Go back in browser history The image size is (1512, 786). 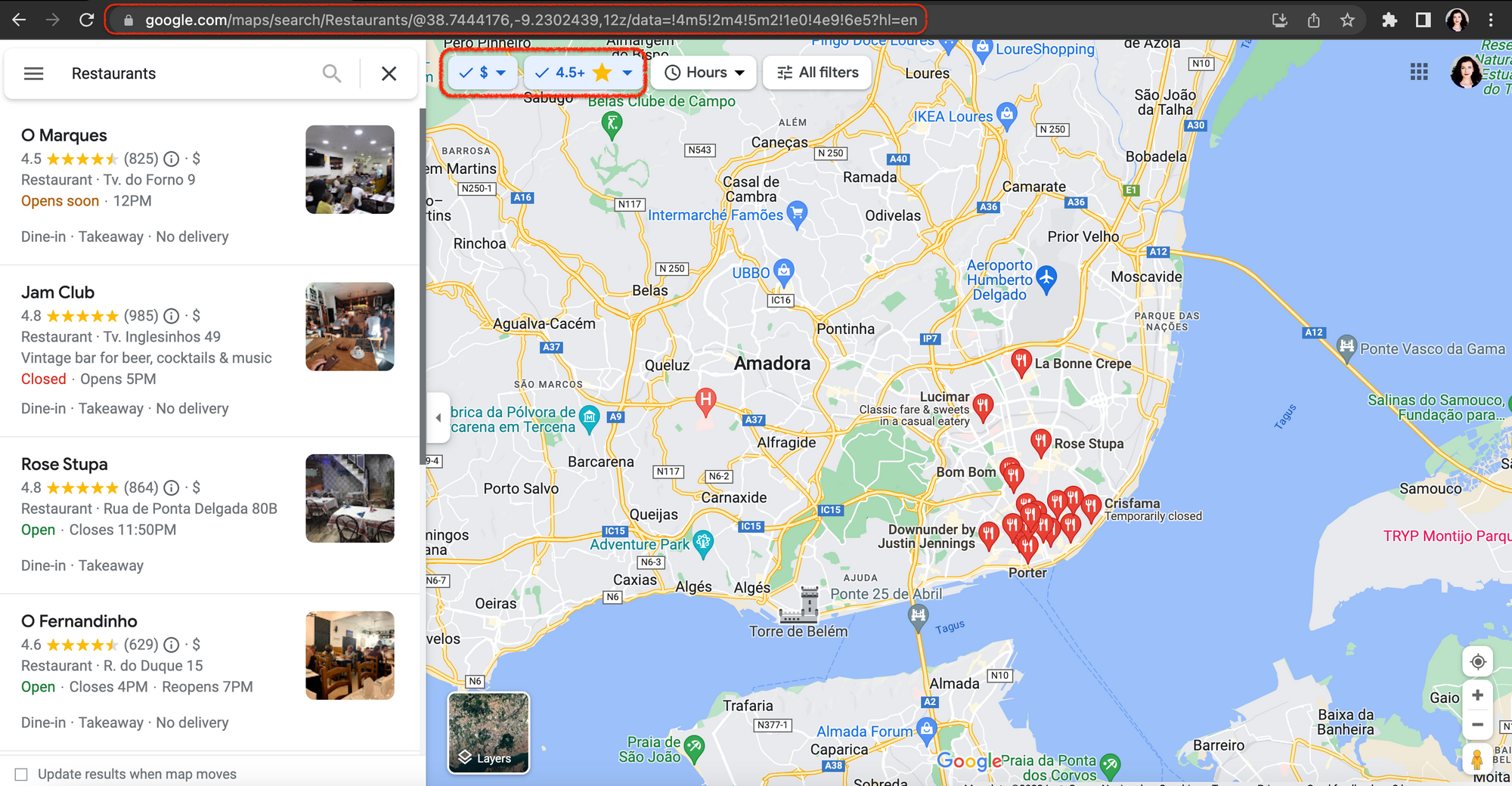coord(20,20)
